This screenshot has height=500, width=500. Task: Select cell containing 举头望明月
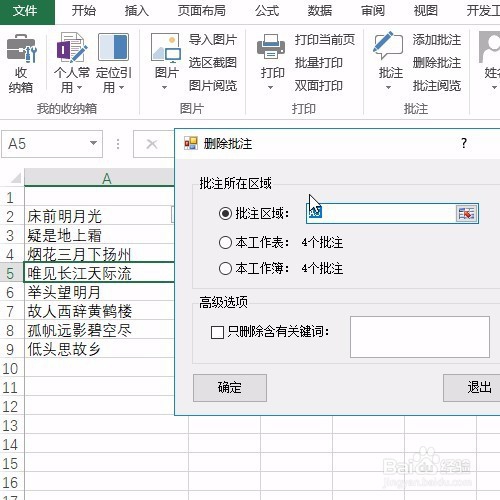(99, 292)
